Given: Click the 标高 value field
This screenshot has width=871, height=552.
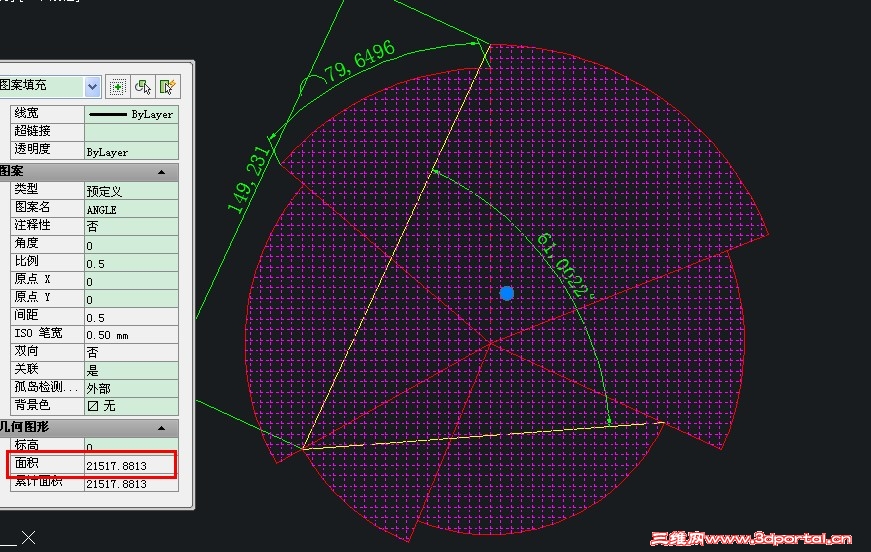Looking at the screenshot, I should click(131, 445).
